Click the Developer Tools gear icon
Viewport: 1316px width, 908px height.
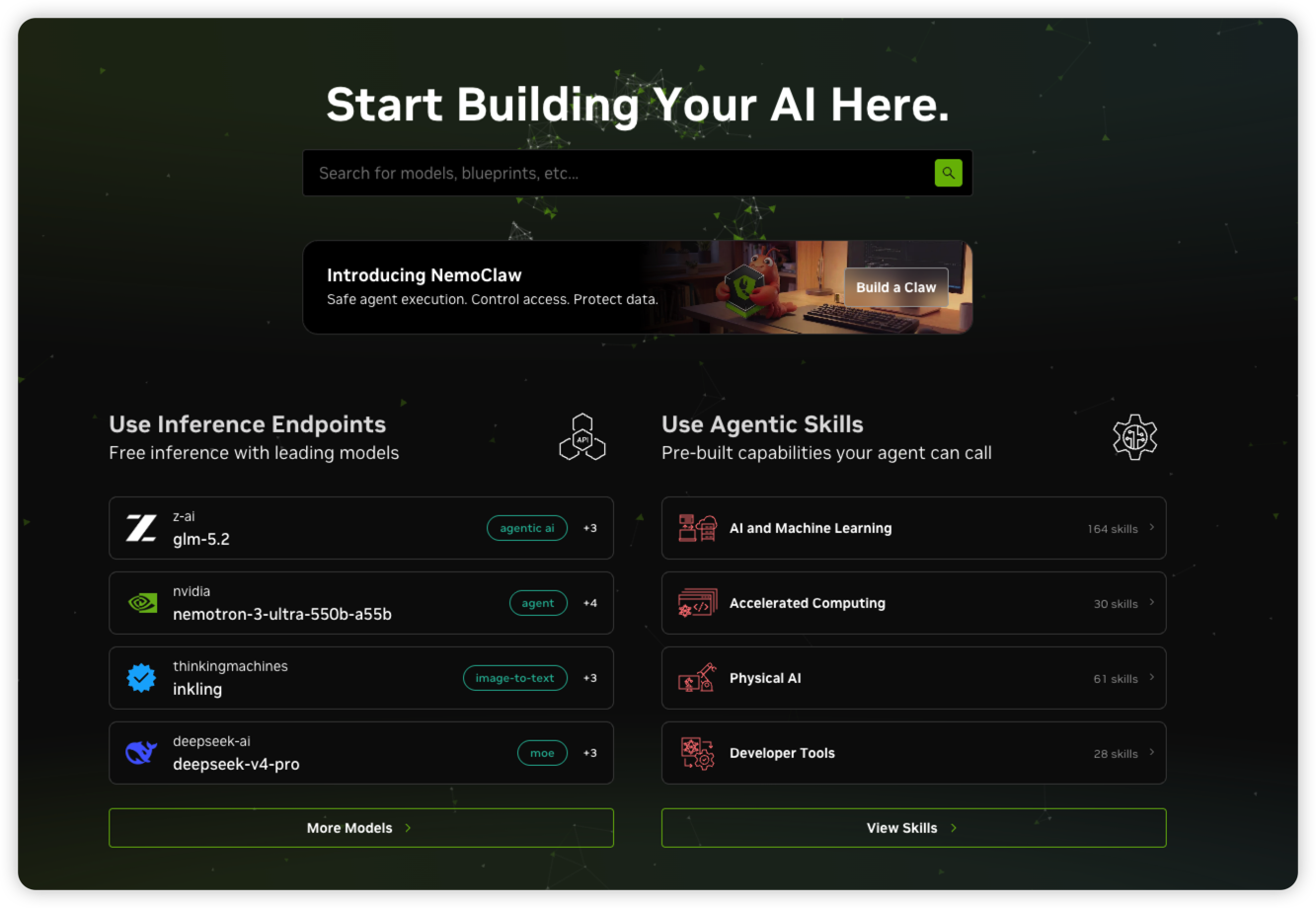click(697, 753)
